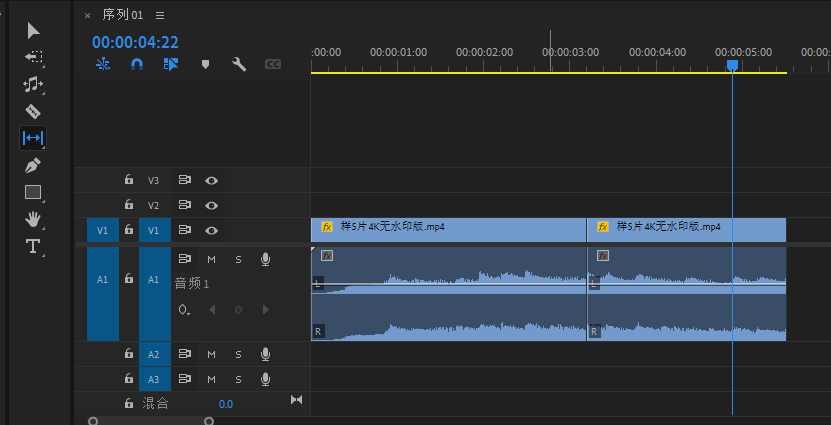Select the Pen tool
The image size is (831, 425).
click(x=33, y=165)
